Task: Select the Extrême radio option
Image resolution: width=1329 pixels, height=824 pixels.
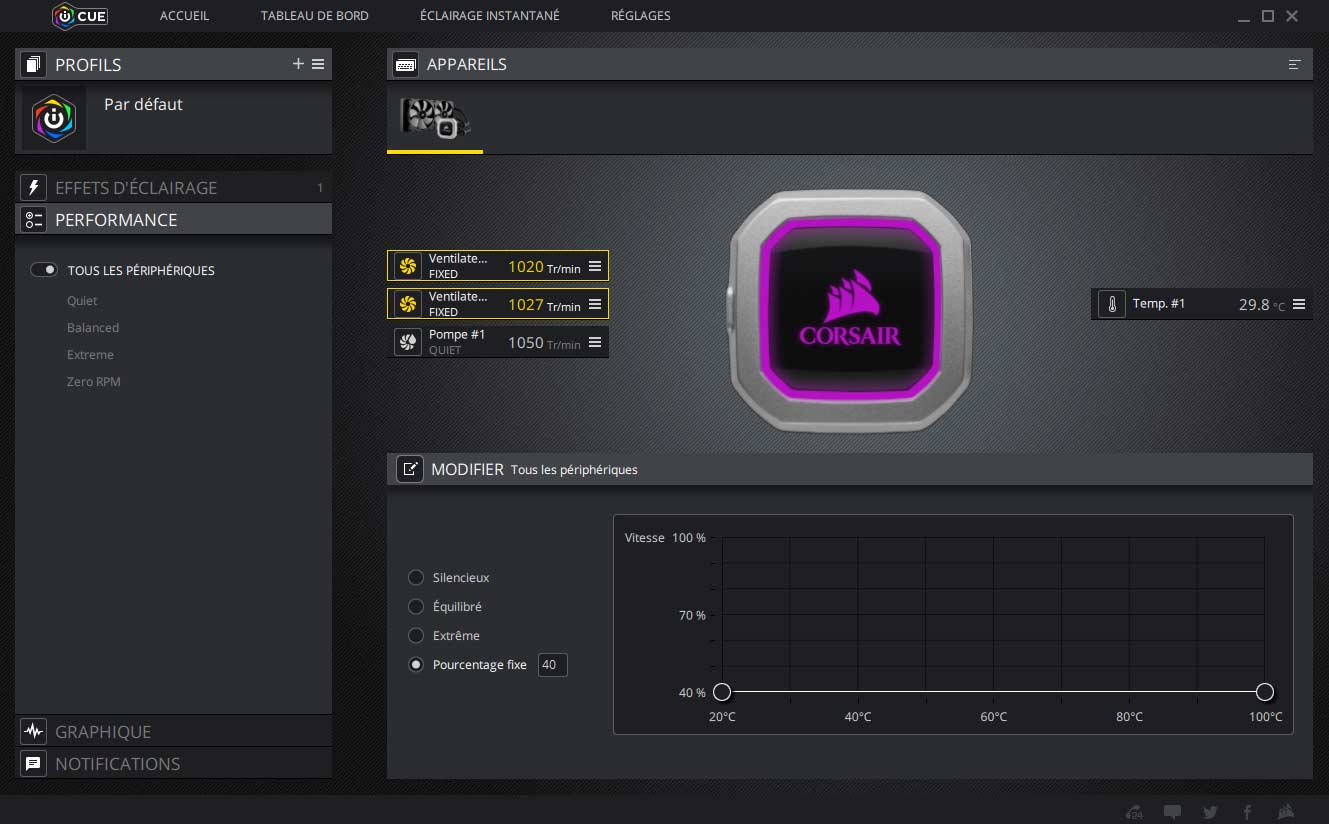Action: (416, 635)
